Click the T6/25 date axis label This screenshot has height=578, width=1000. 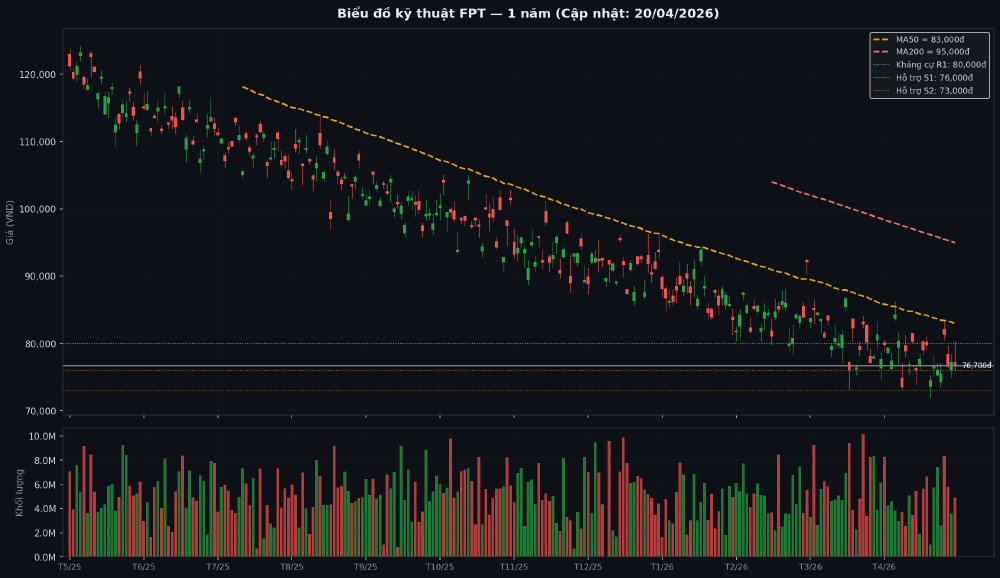click(143, 567)
